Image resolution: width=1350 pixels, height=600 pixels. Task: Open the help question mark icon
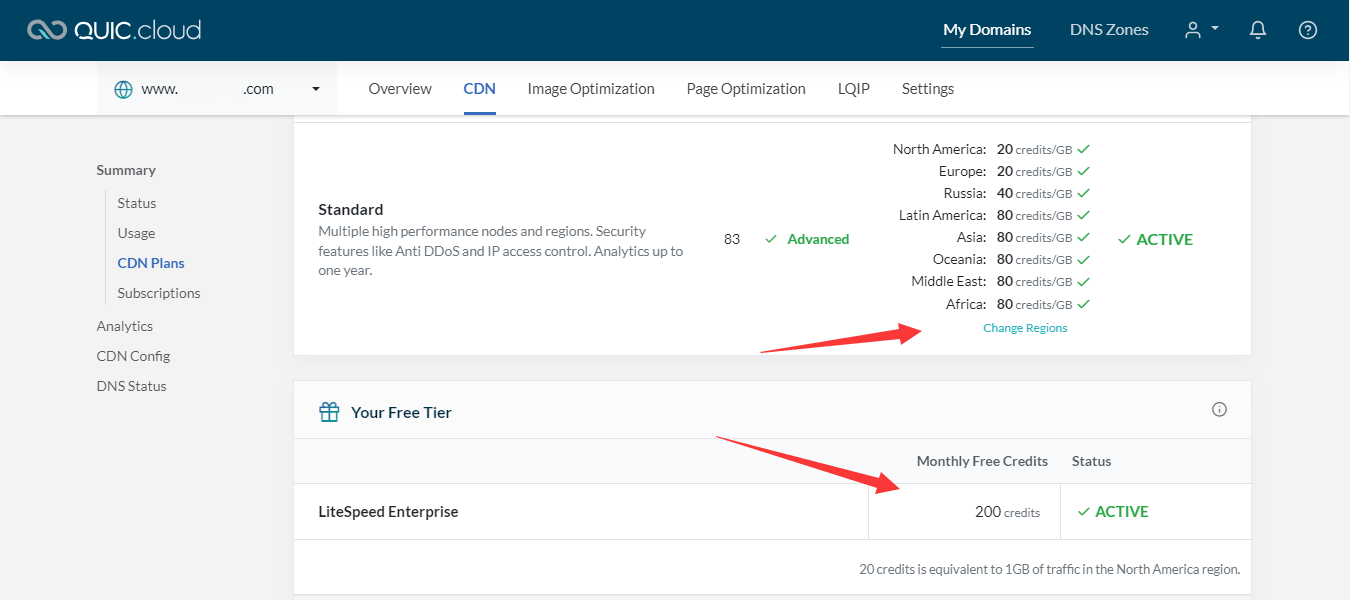(1307, 30)
